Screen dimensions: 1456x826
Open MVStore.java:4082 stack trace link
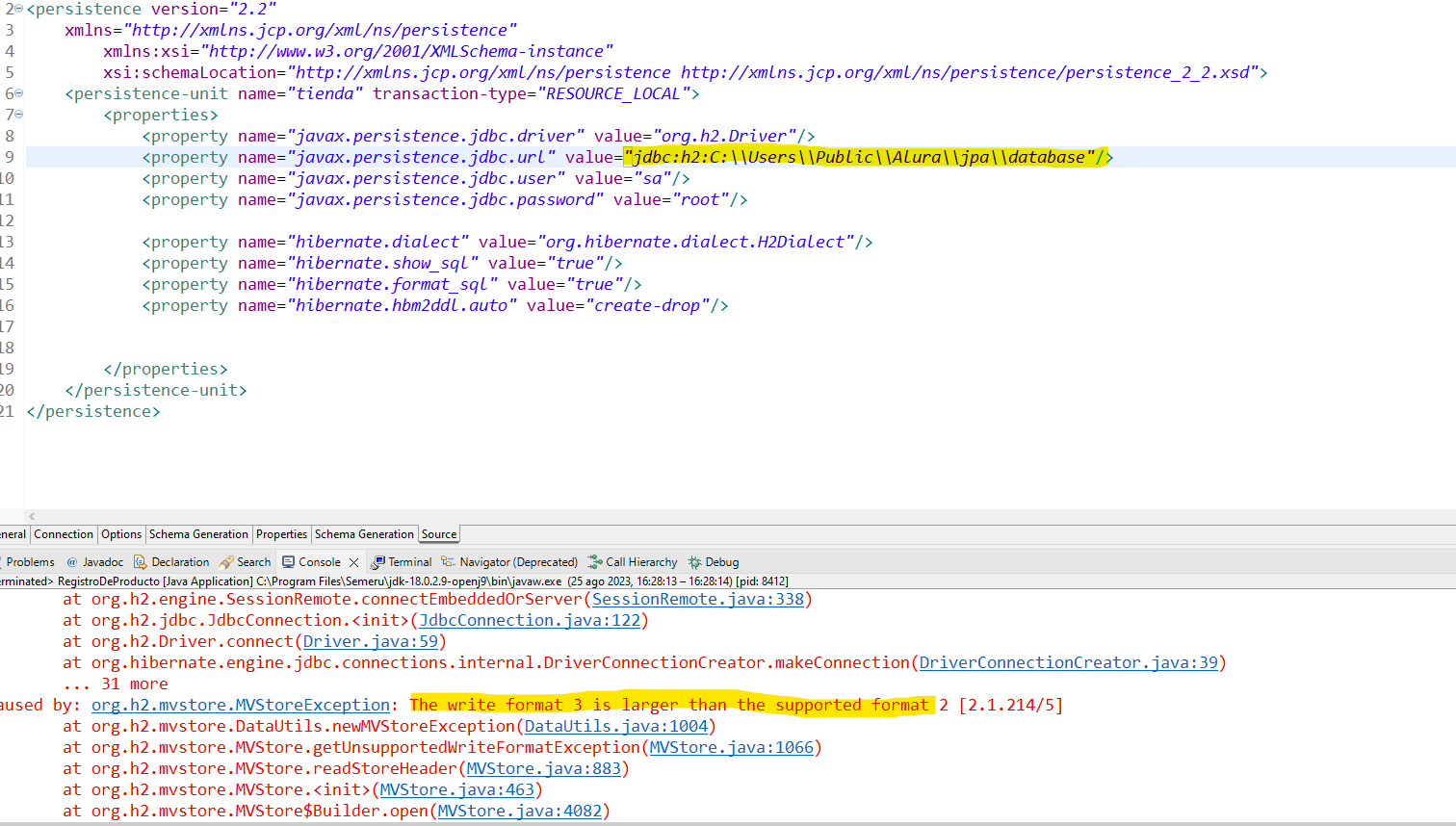coord(520,811)
